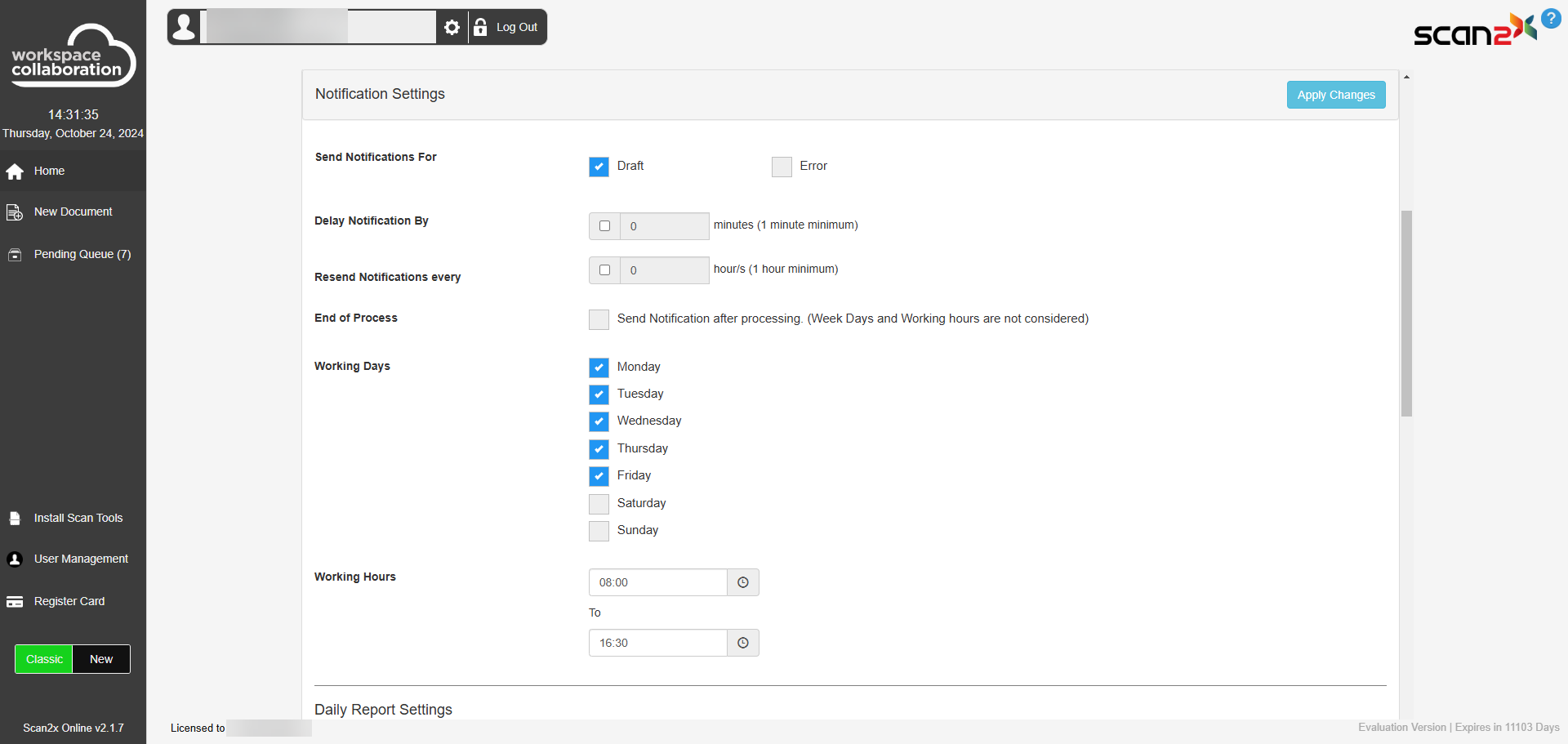Screen dimensions: 1568x744
Task: Click the settings gear icon in header
Action: (452, 28)
